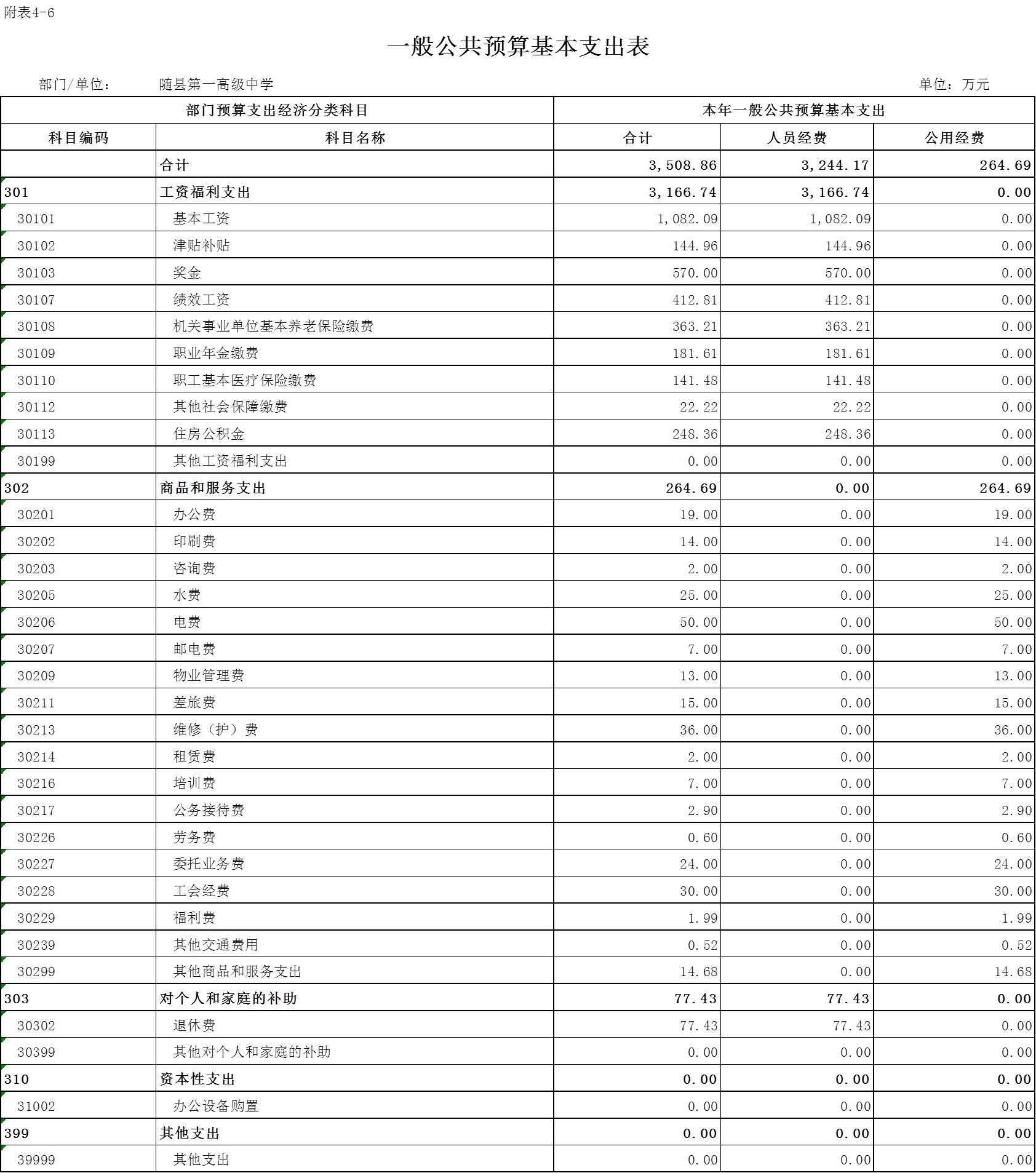Click the 电费 公用经费 value 50.00
The image size is (1036, 1173).
point(954,622)
